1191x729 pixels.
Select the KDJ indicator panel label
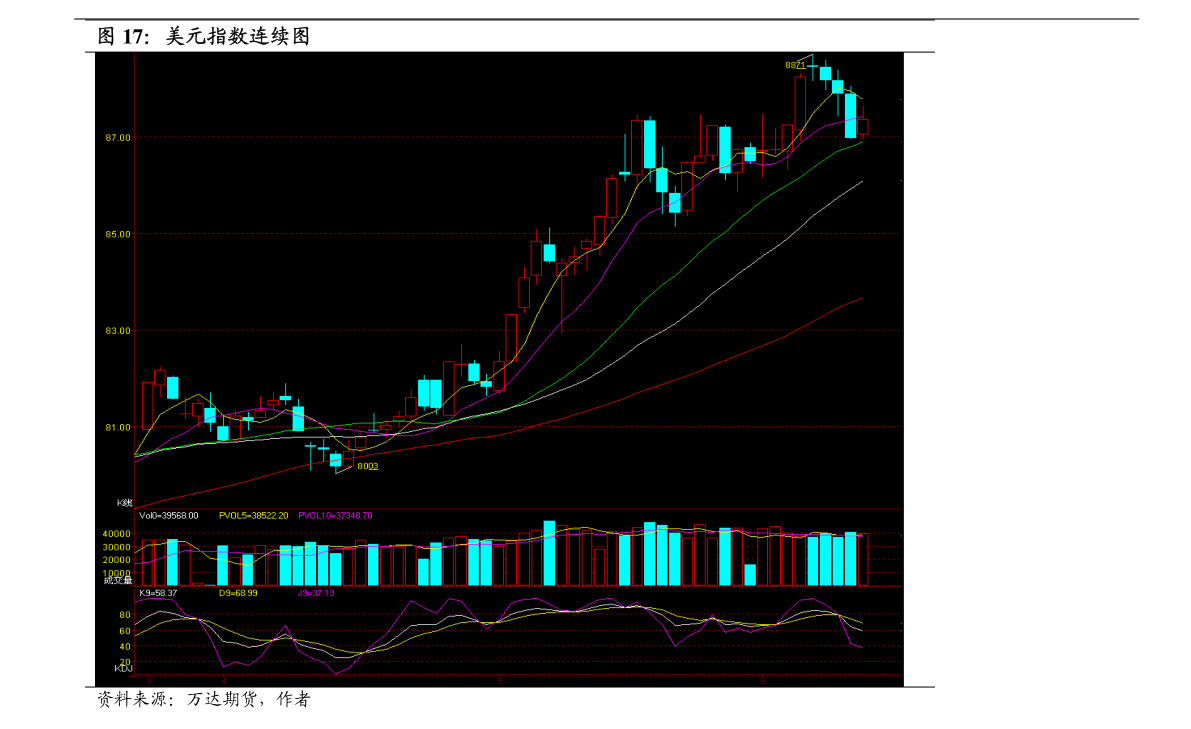(x=123, y=669)
